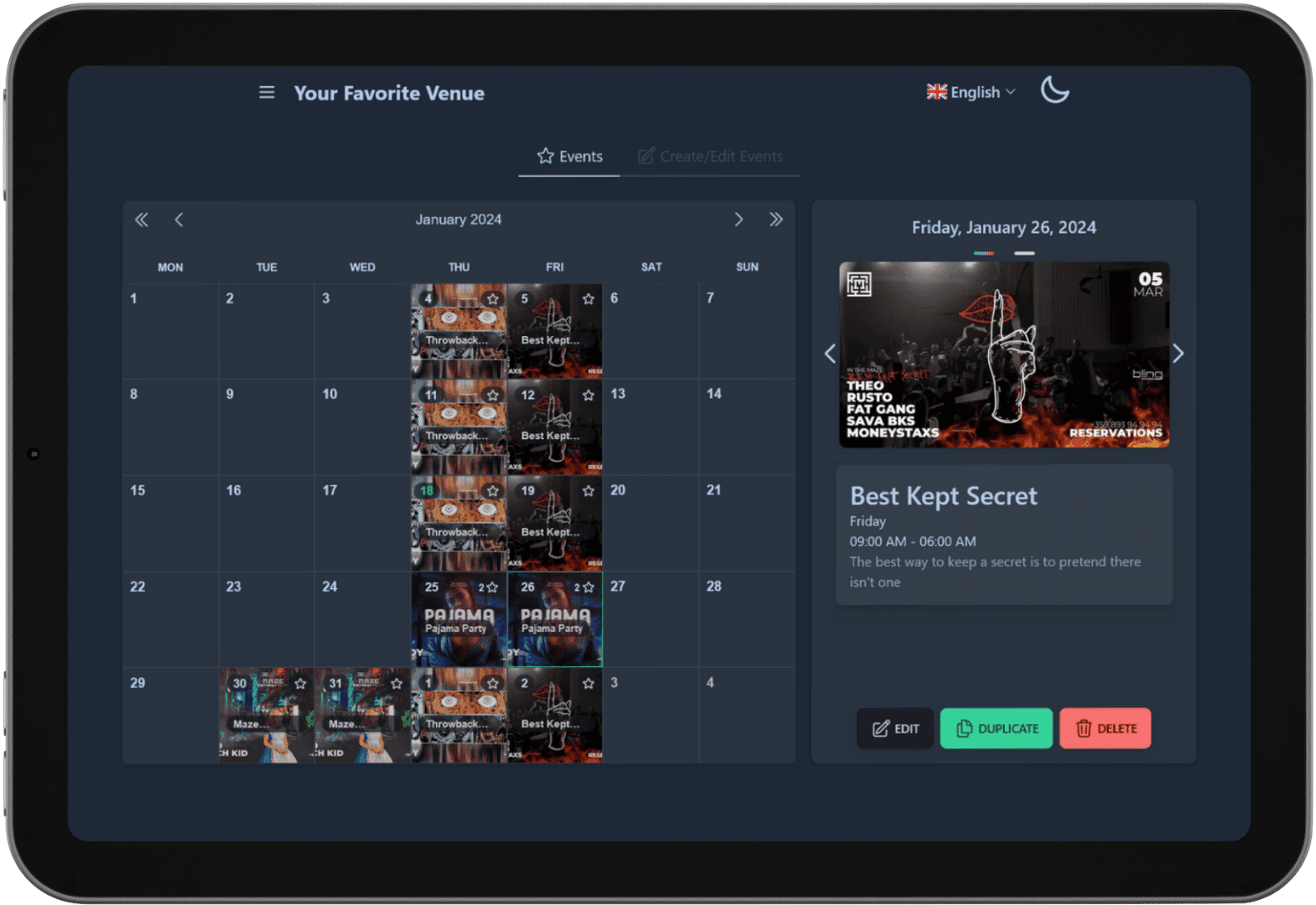Select the second carousel indicator bar
This screenshot has width=1316, height=905.
(1024, 253)
